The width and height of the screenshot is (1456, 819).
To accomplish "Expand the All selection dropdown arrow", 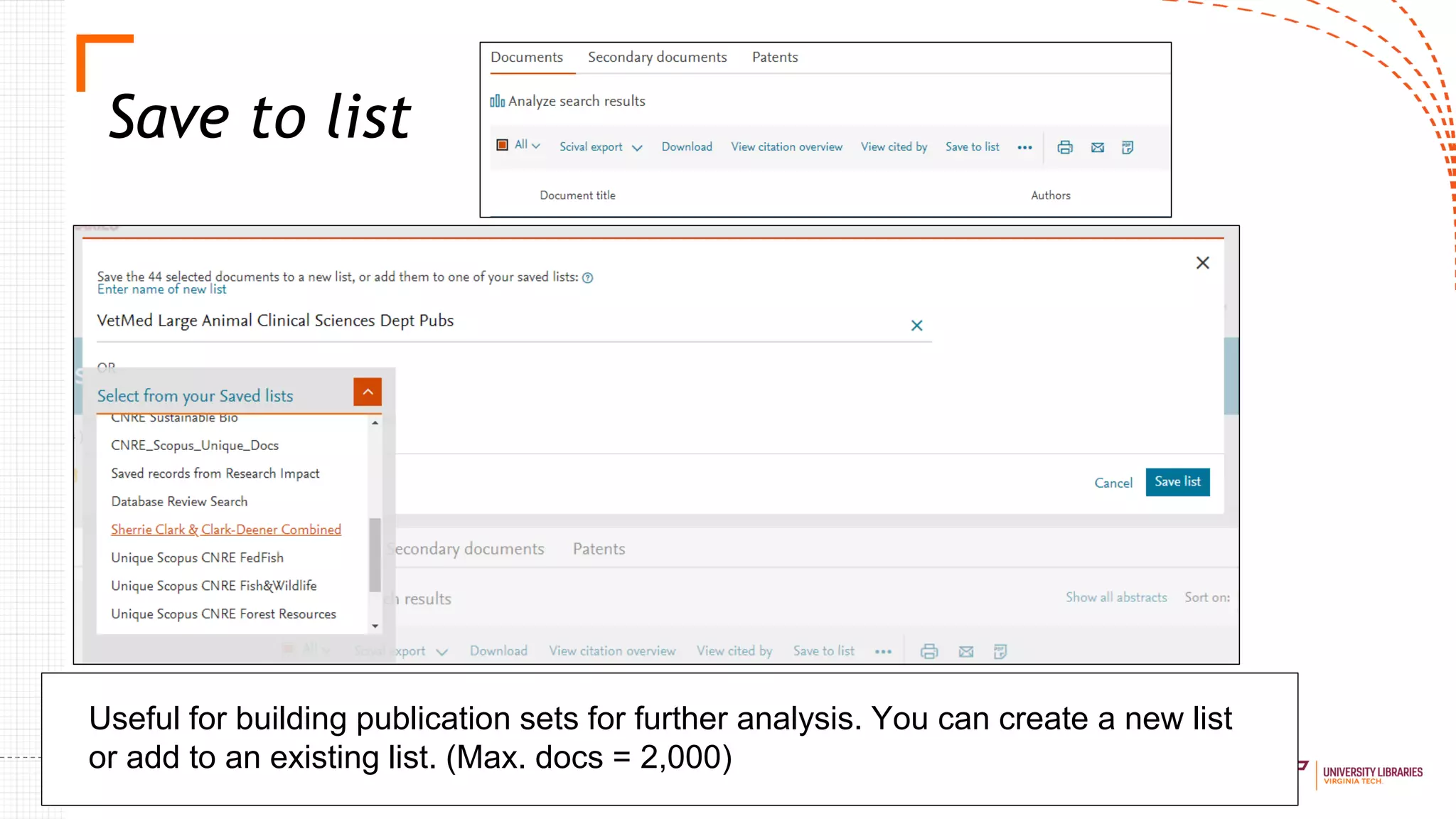I will point(536,146).
